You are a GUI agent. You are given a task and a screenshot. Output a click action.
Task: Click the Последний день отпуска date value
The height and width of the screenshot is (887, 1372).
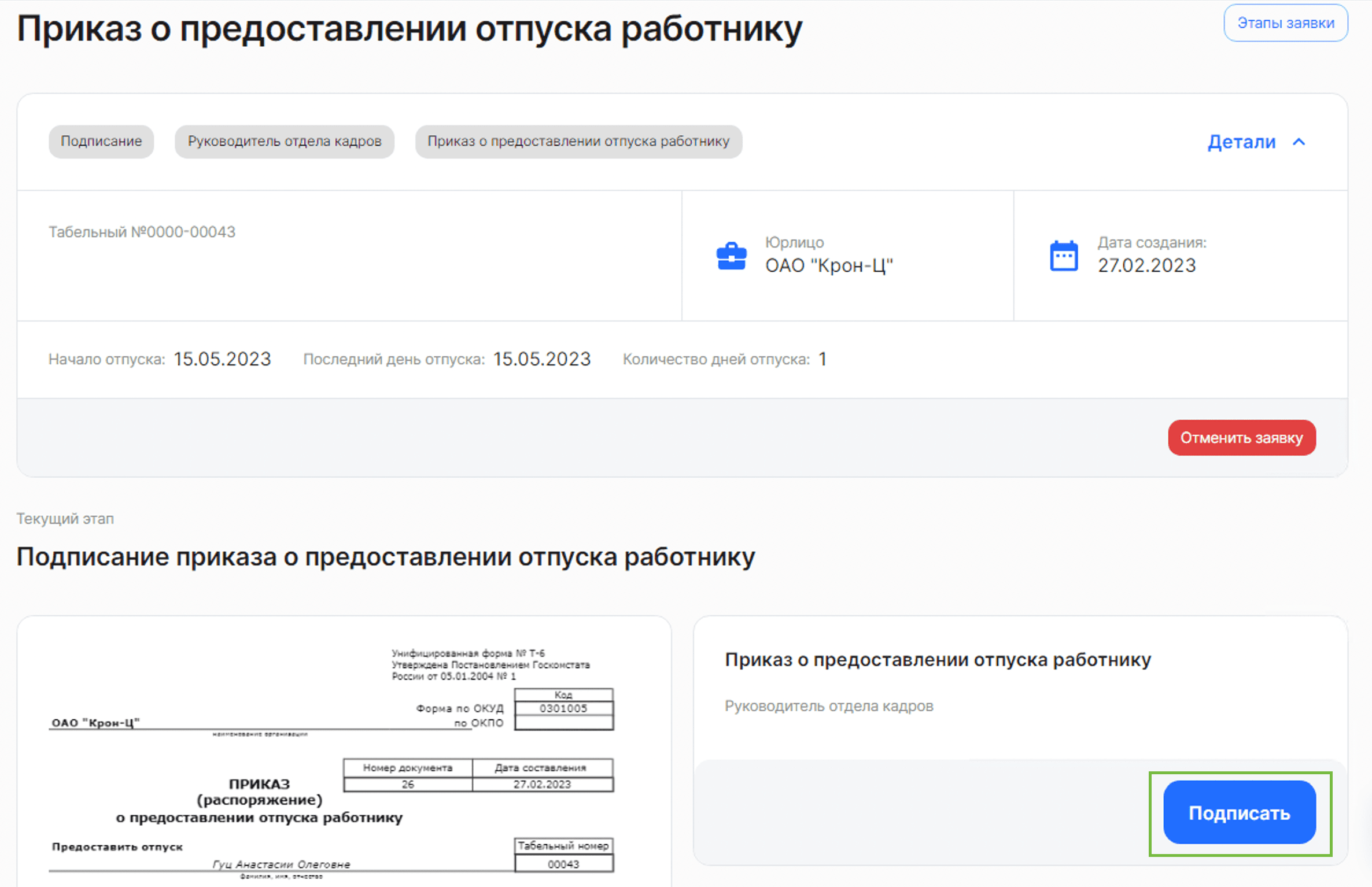pyautogui.click(x=542, y=359)
